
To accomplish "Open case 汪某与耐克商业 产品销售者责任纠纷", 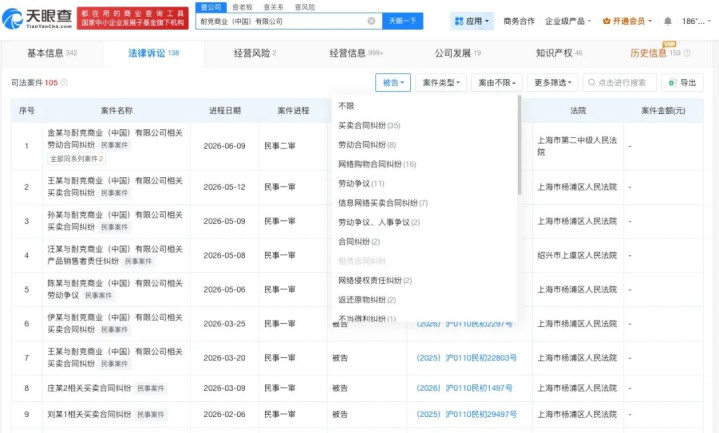I will [x=115, y=255].
